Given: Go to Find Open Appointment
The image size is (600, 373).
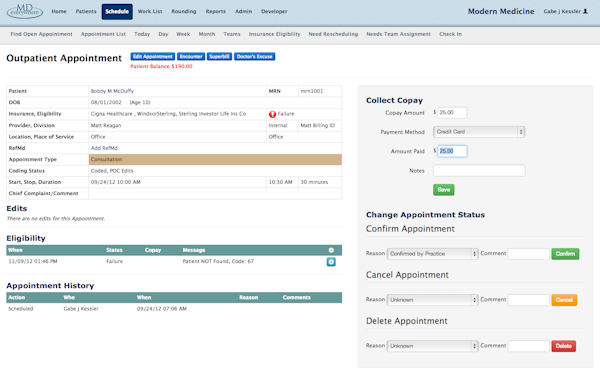Looking at the screenshot, I should (x=41, y=34).
